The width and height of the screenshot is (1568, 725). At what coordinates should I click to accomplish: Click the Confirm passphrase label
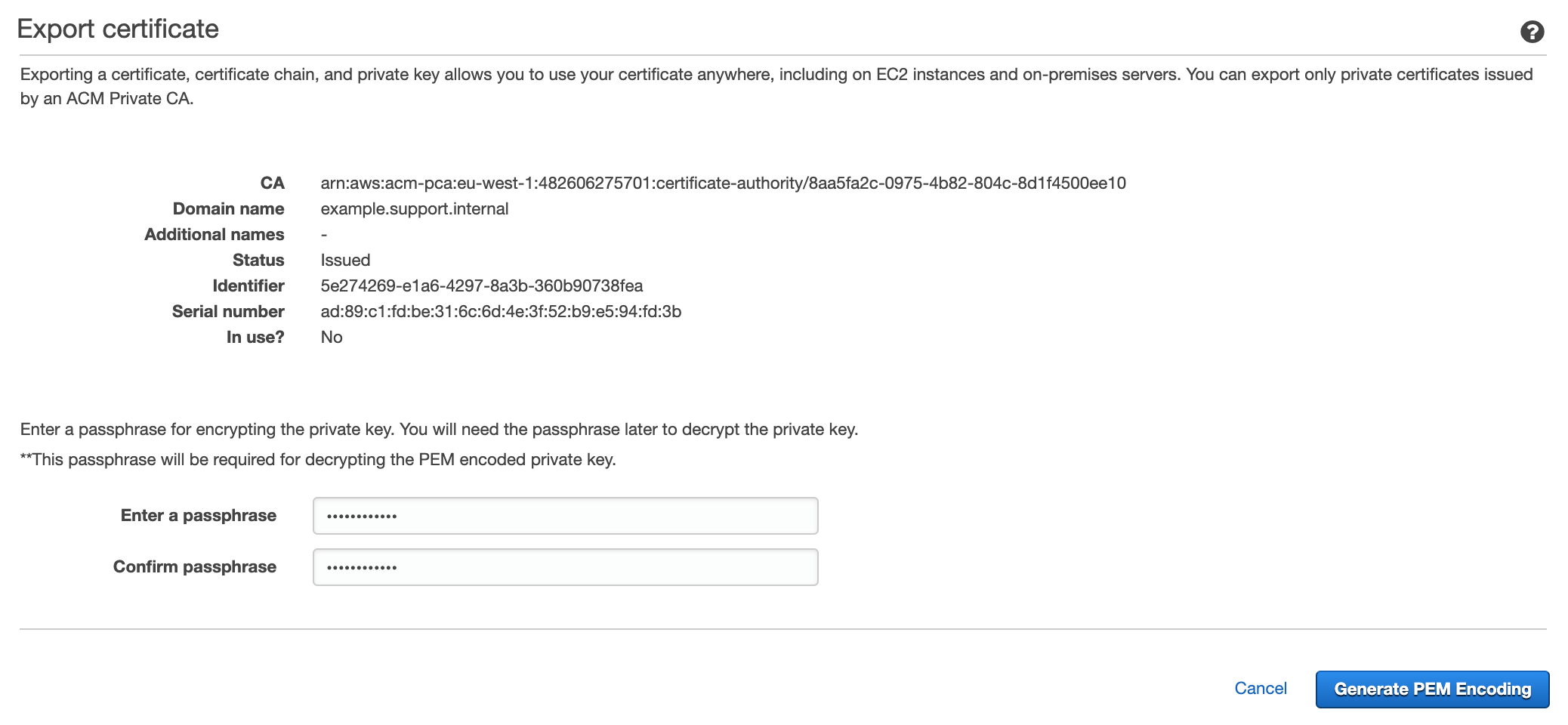click(194, 566)
